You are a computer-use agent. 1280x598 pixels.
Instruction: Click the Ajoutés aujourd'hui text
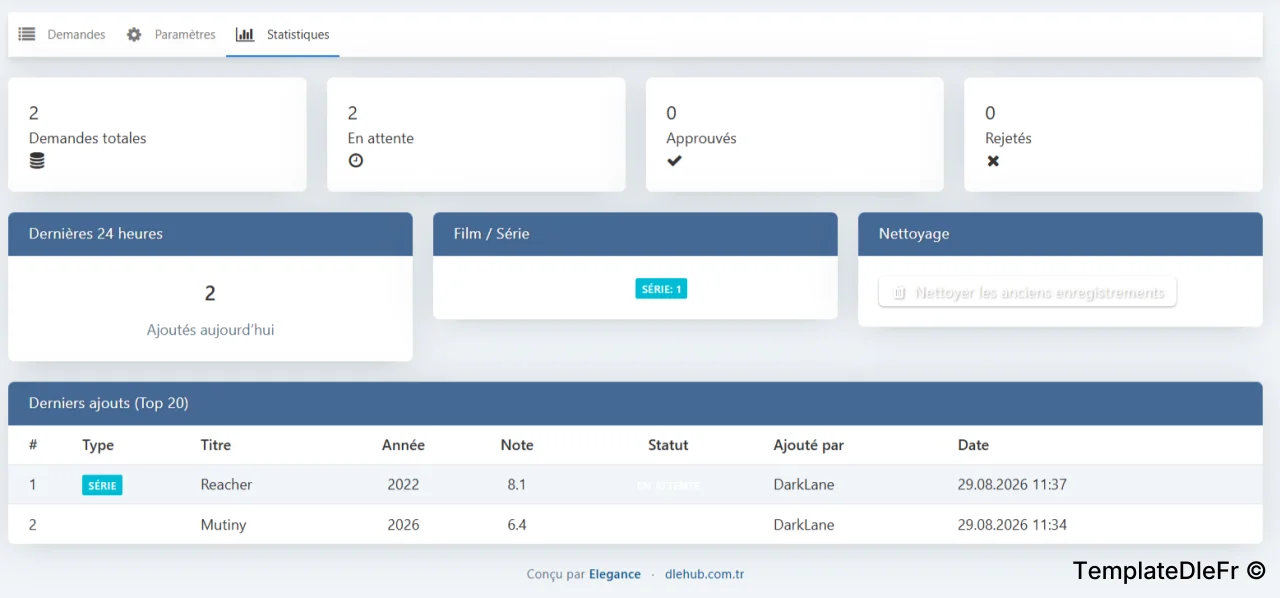(x=210, y=329)
